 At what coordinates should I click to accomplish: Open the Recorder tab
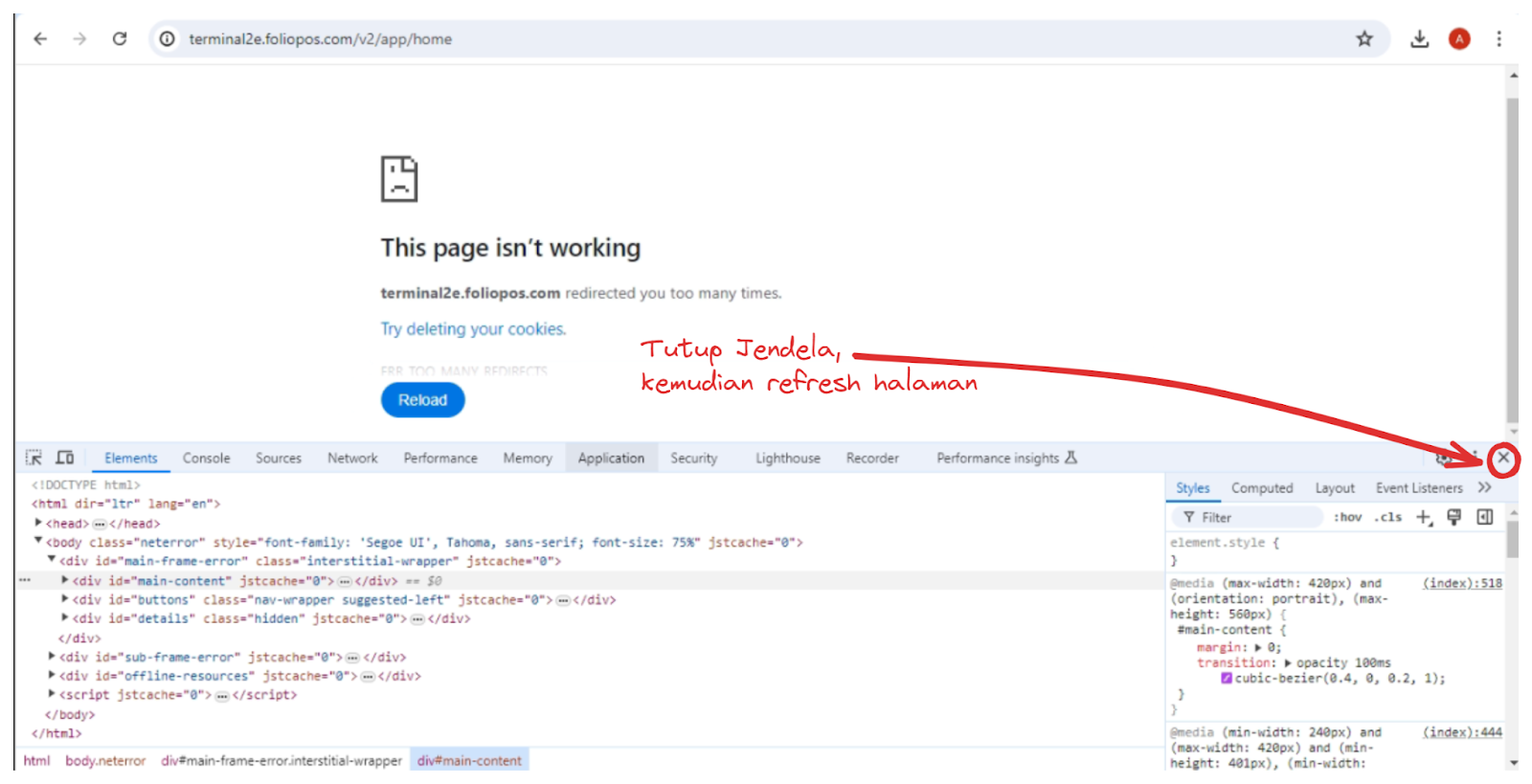pos(872,459)
